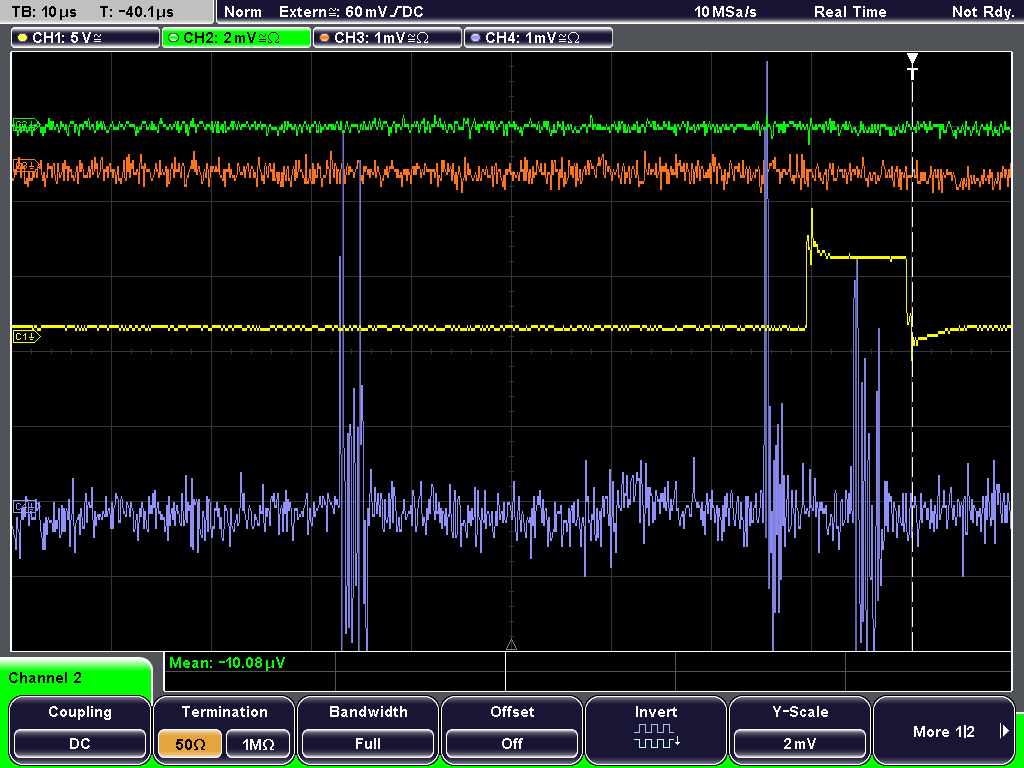Click the Norm trigger mode label
This screenshot has width=1024, height=768.
pyautogui.click(x=243, y=12)
